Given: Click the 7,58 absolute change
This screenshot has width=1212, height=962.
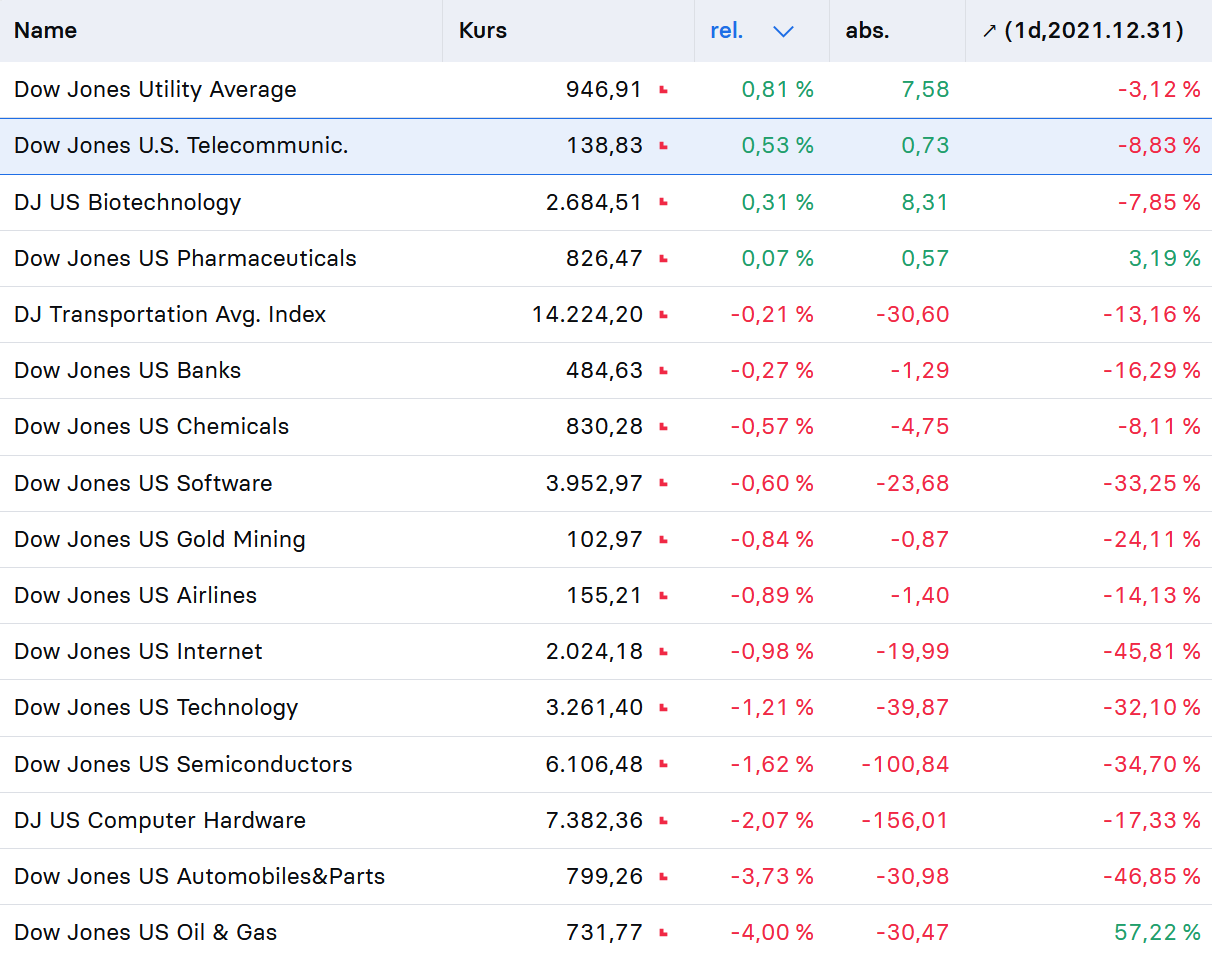Looking at the screenshot, I should (x=925, y=90).
